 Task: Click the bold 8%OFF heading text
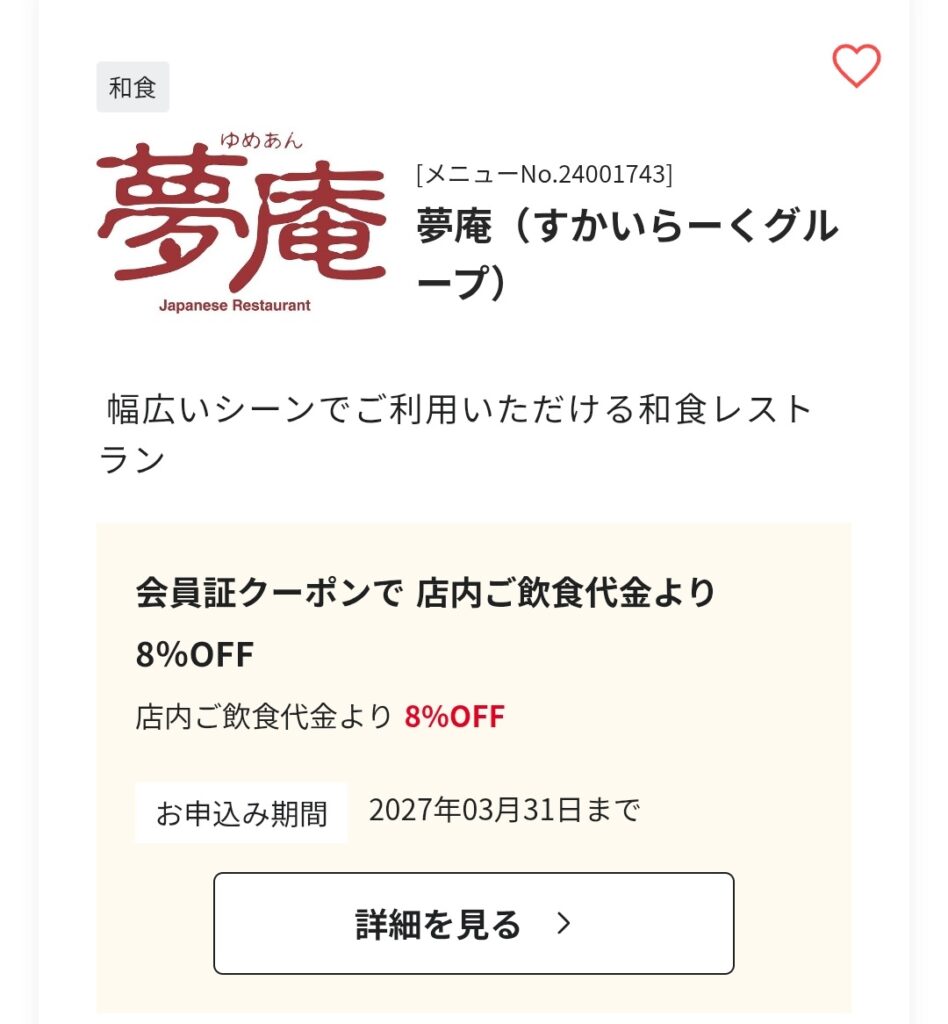(x=195, y=654)
